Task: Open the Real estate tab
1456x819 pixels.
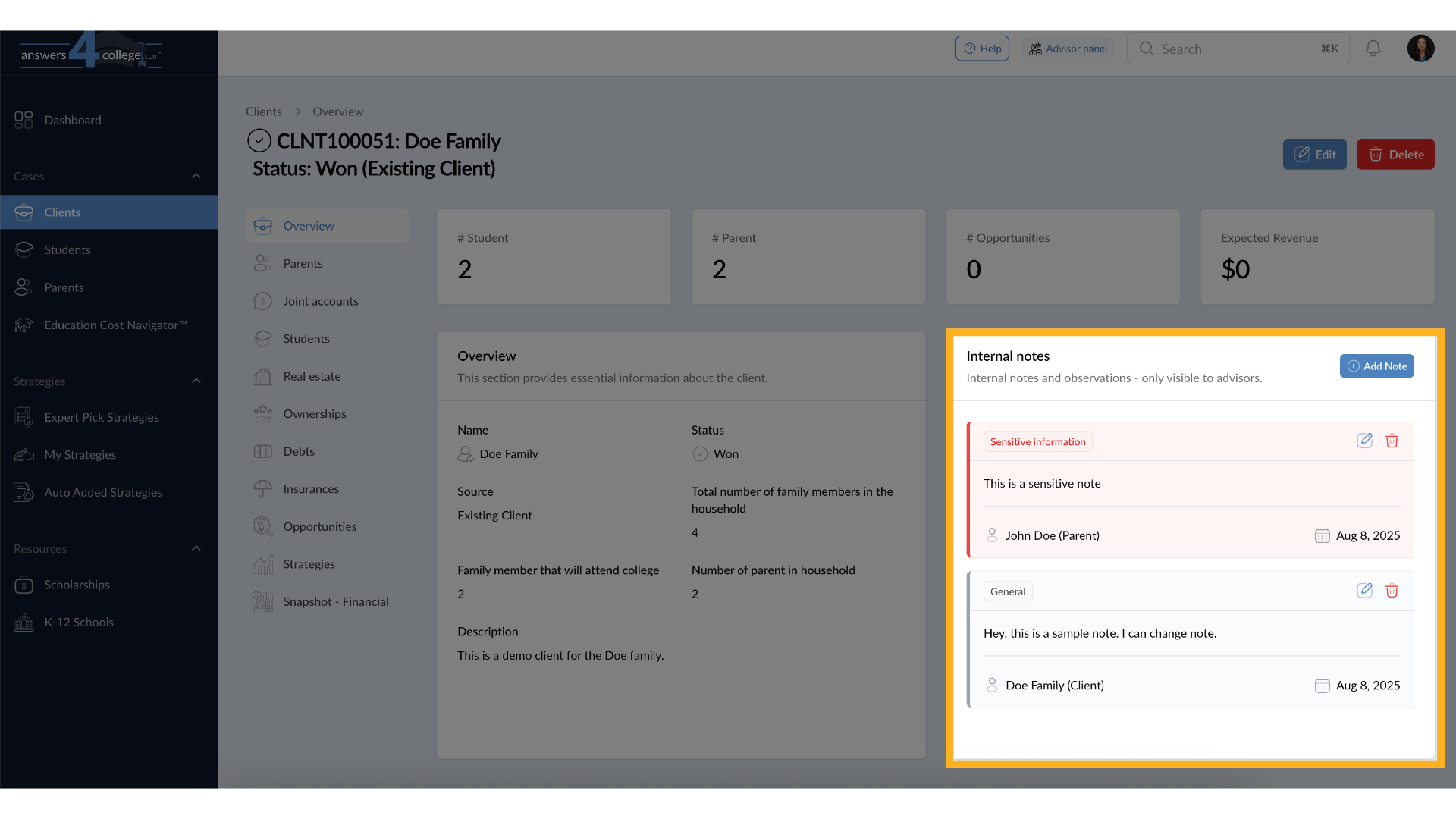Action: (312, 376)
